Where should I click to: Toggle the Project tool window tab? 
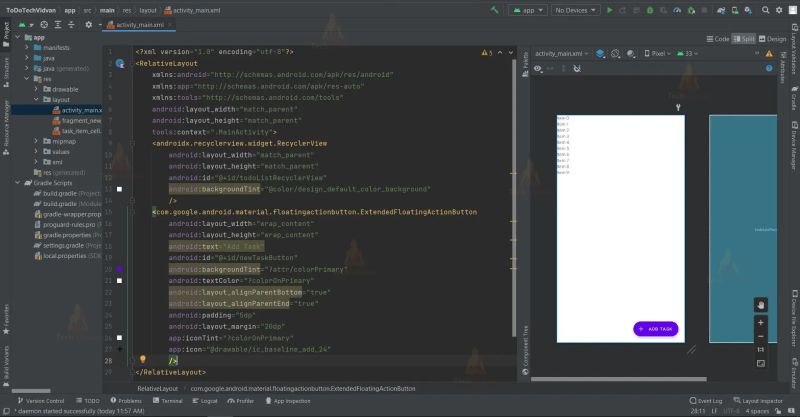(x=6, y=34)
